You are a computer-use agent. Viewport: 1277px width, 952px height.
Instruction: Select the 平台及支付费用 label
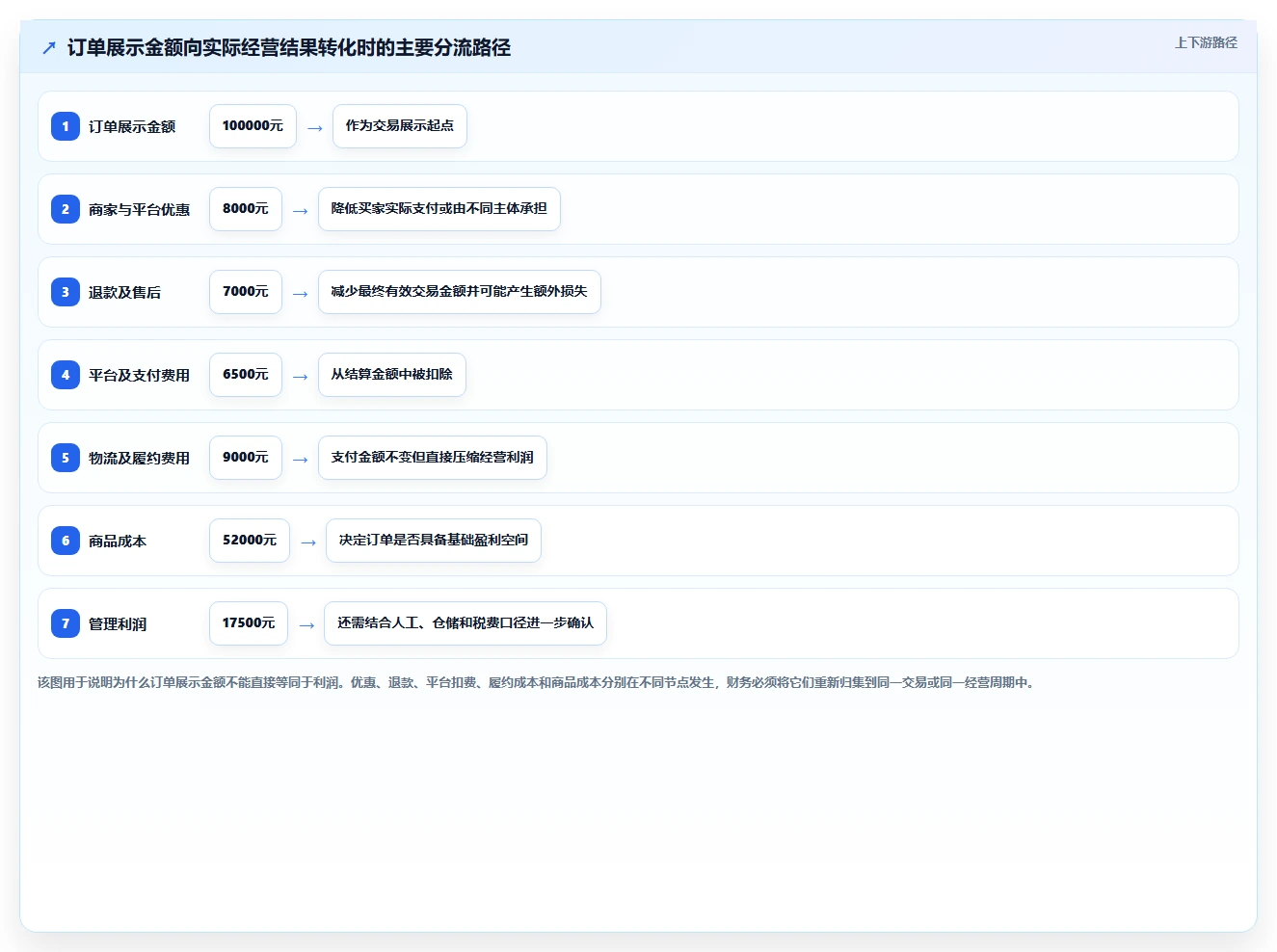click(x=139, y=375)
